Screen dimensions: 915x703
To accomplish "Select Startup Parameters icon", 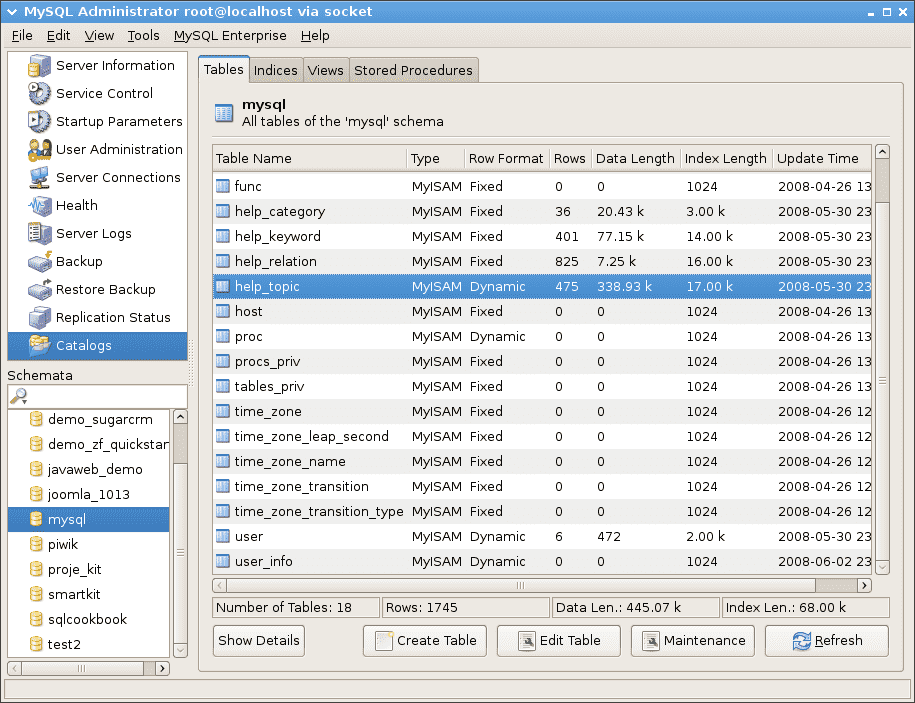I will coord(39,121).
